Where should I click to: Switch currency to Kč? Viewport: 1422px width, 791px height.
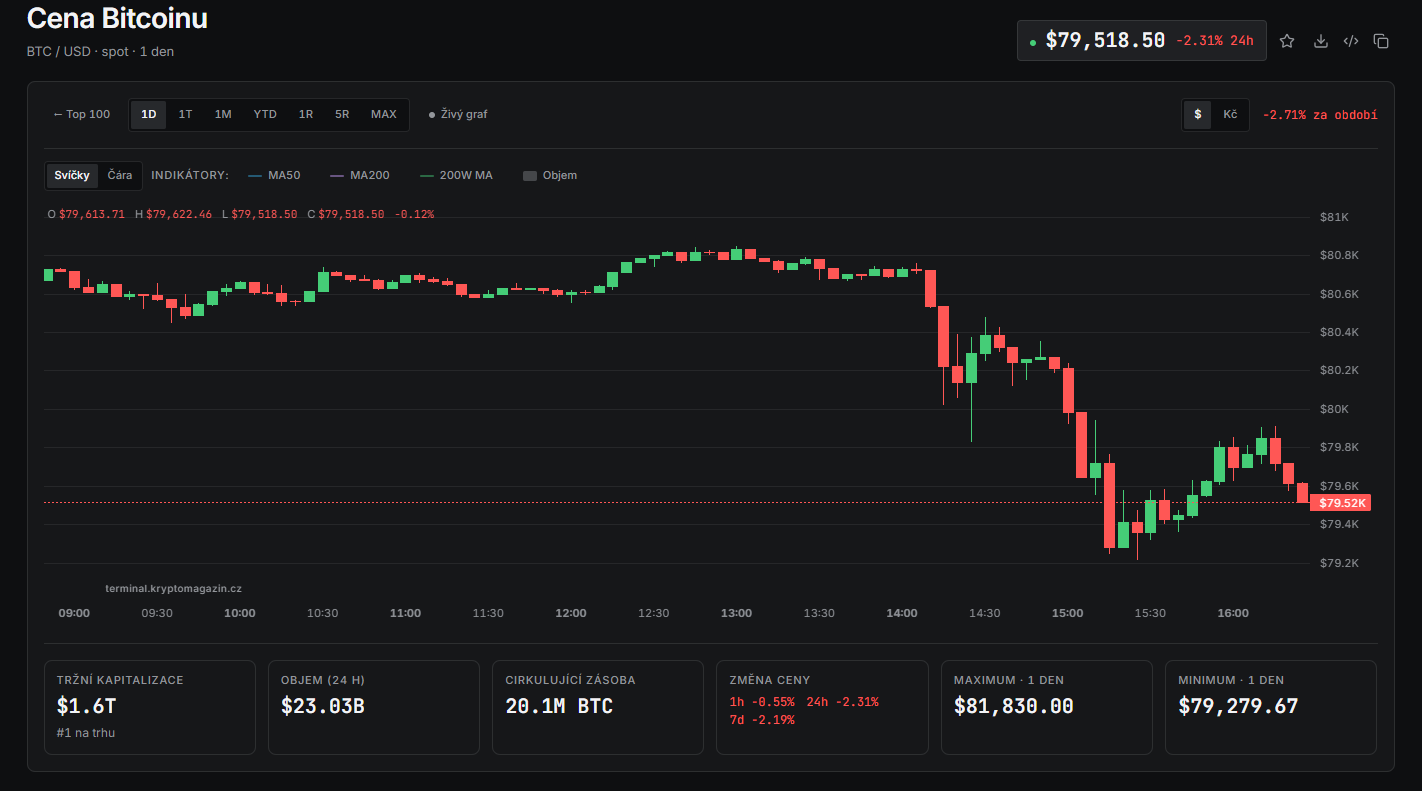tap(1230, 114)
